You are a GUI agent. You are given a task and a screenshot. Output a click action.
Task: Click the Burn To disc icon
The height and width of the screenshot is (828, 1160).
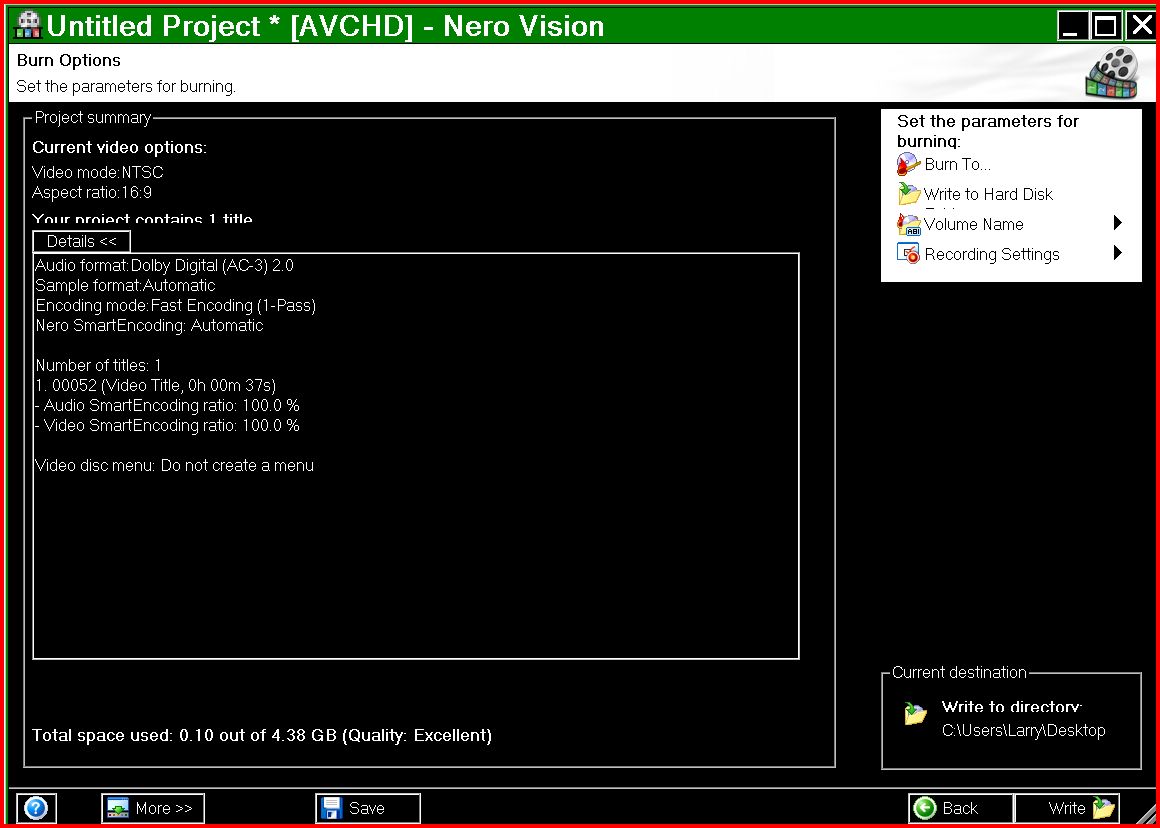click(x=909, y=165)
